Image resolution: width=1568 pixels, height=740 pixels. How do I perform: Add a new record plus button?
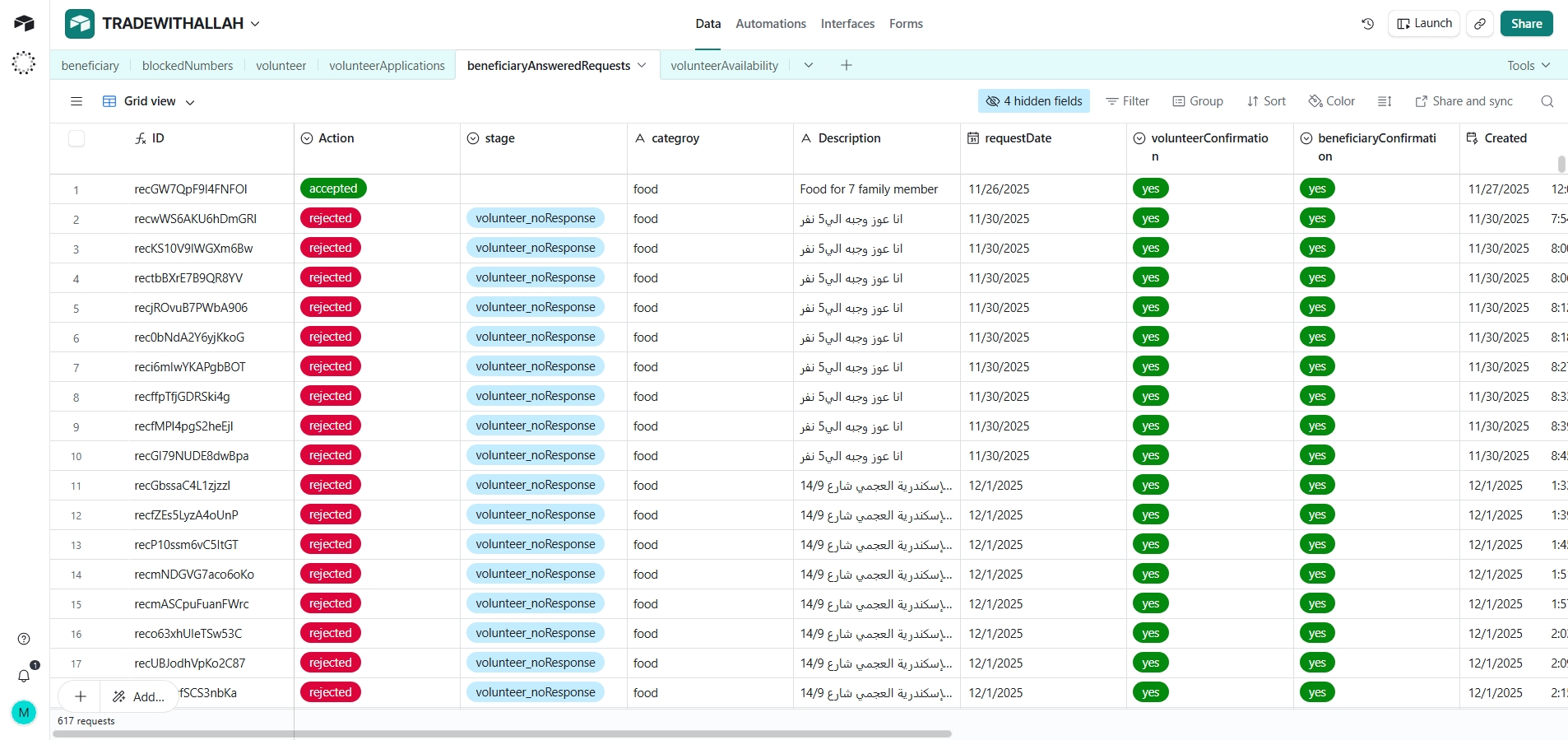coord(81,696)
